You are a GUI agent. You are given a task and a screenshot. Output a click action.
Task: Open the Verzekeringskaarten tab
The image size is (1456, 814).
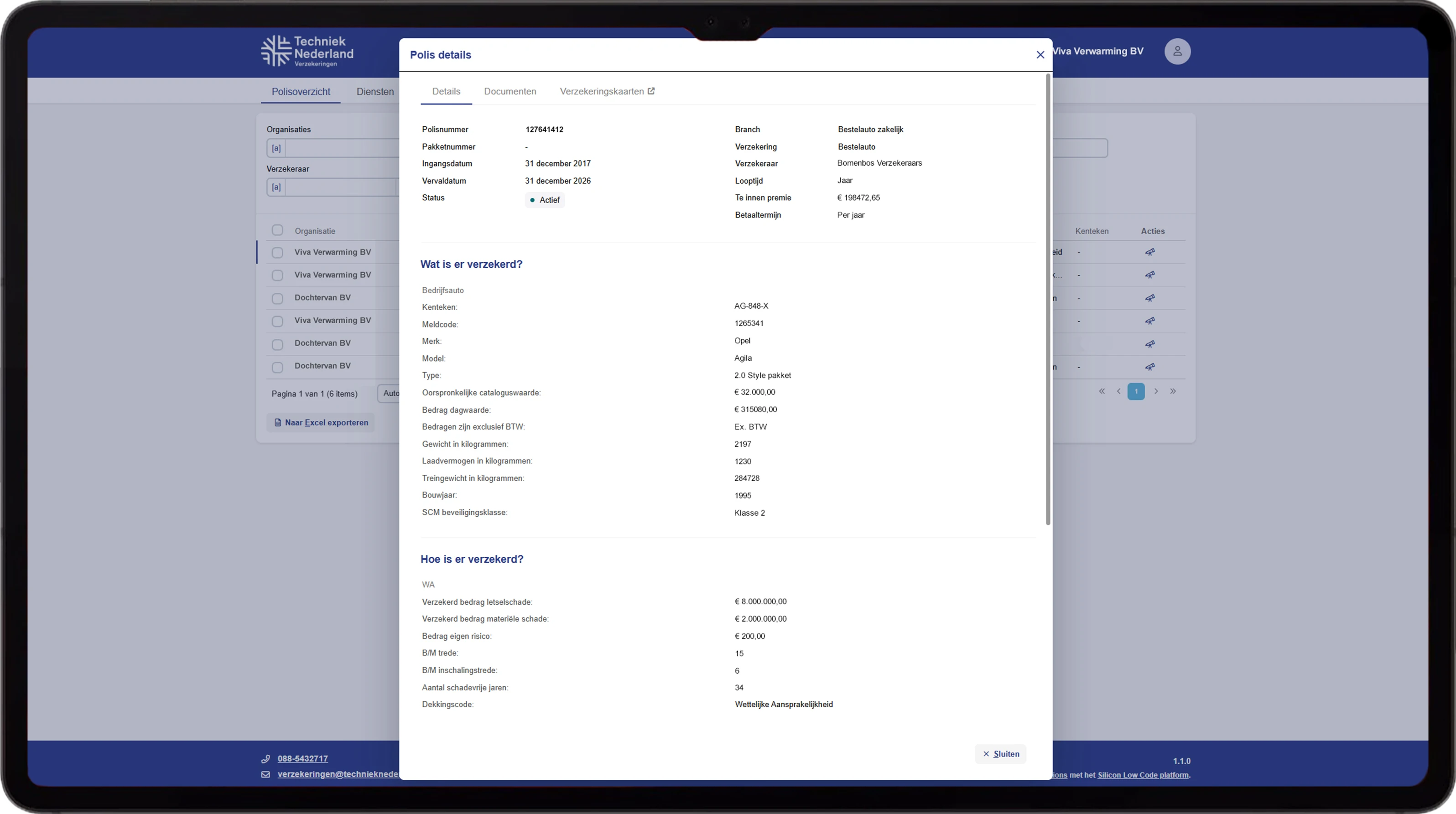point(607,92)
